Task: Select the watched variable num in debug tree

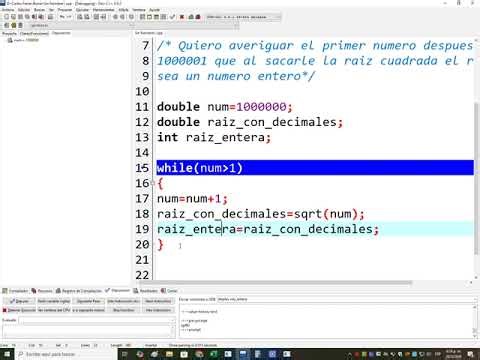Action: 23,40
